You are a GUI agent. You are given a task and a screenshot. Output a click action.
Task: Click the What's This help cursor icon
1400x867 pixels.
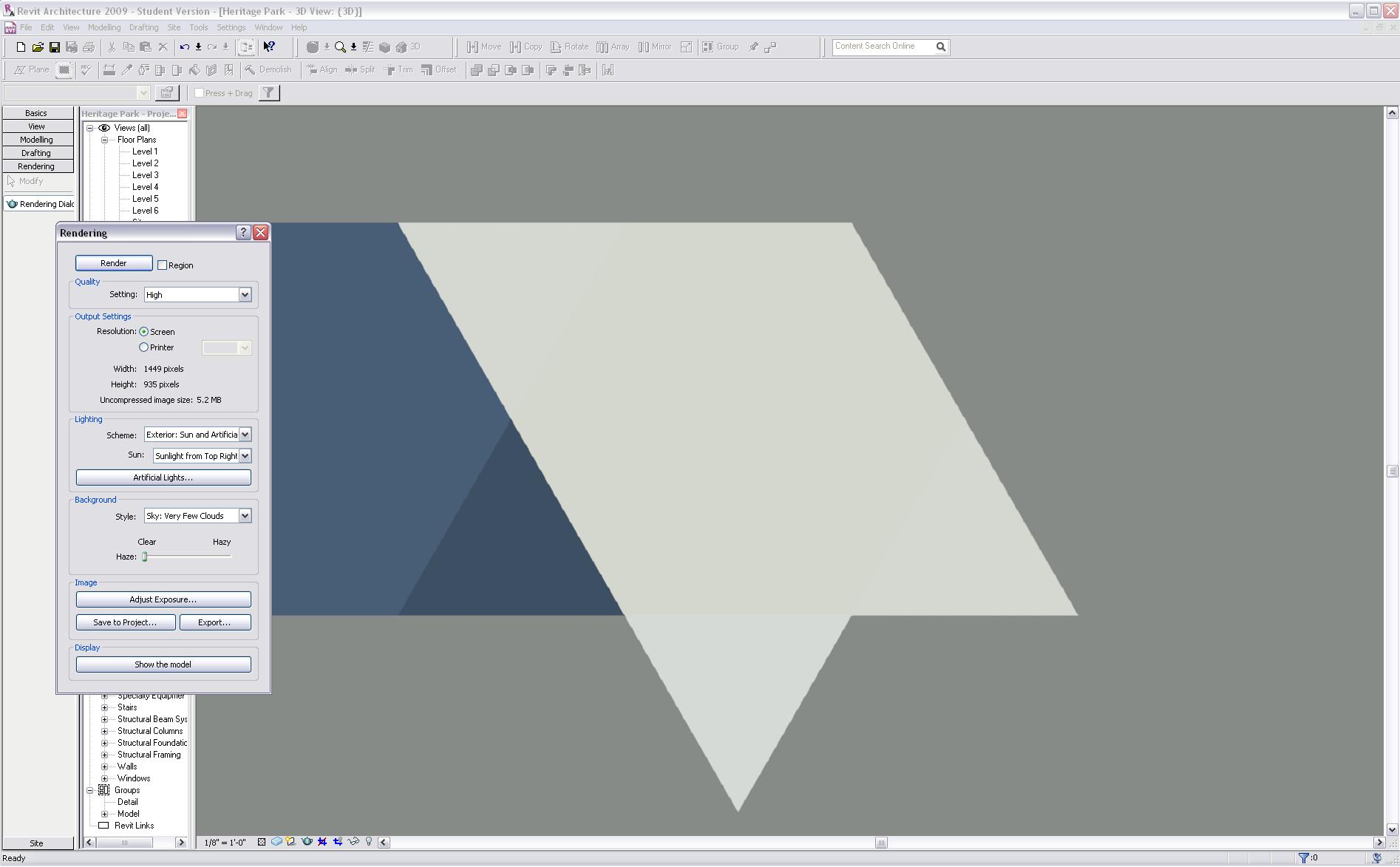click(269, 47)
